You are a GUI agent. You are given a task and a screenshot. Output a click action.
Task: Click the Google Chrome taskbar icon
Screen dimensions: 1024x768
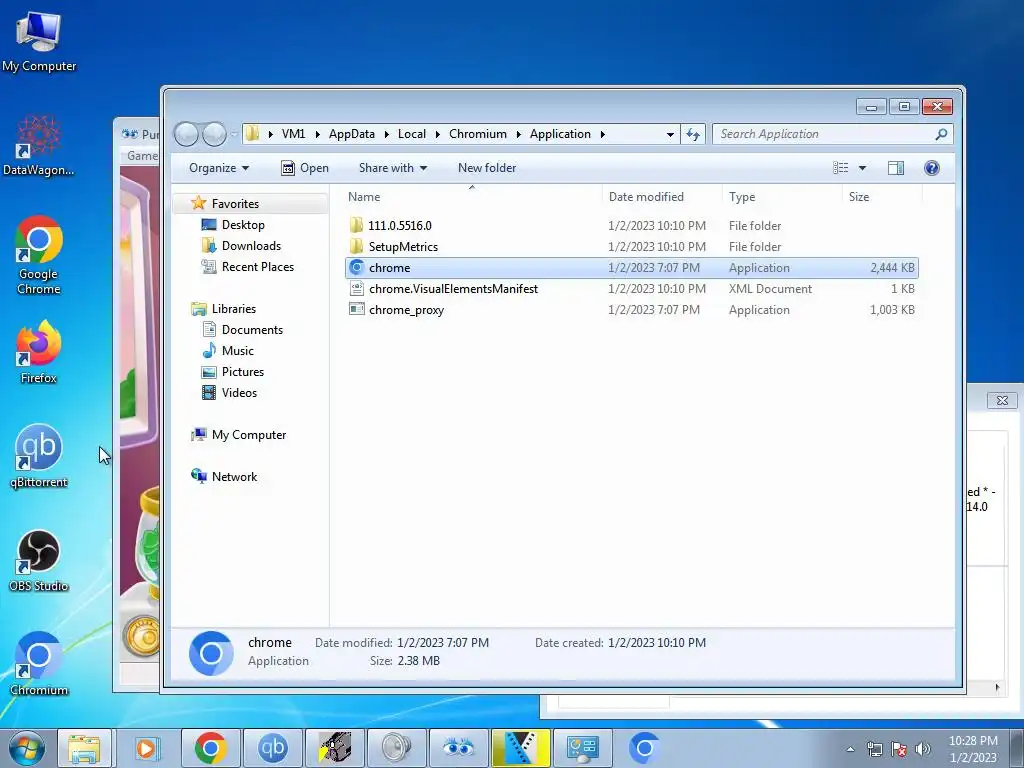pyautogui.click(x=210, y=748)
